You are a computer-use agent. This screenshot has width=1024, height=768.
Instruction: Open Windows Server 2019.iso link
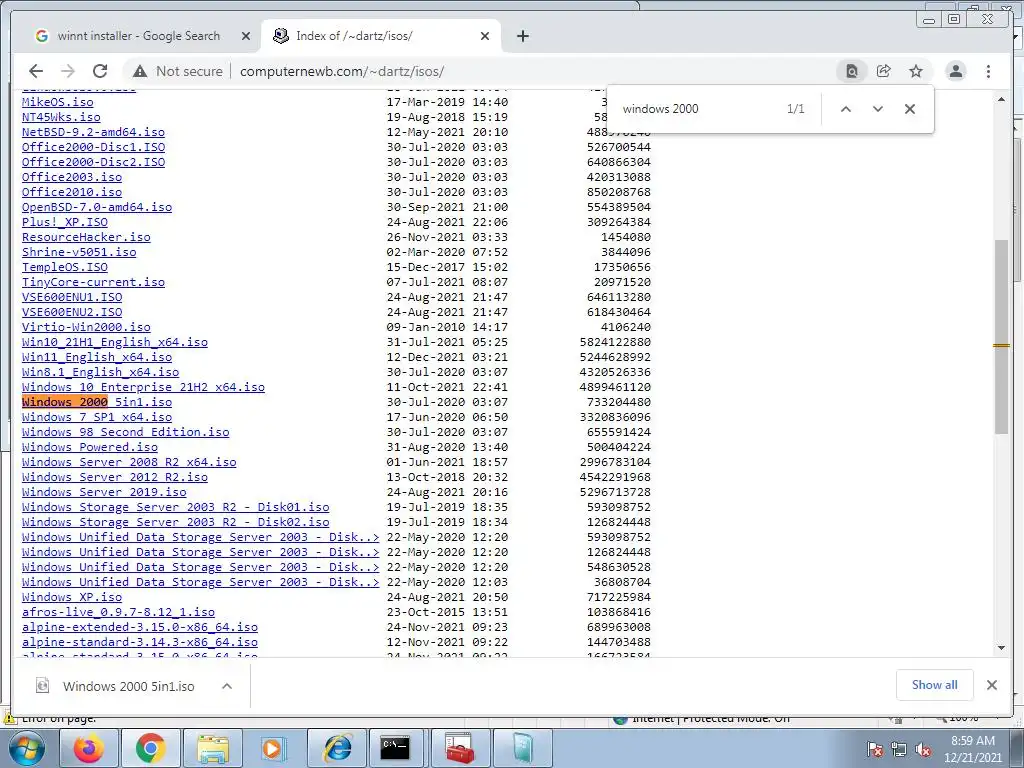pyautogui.click(x=104, y=492)
